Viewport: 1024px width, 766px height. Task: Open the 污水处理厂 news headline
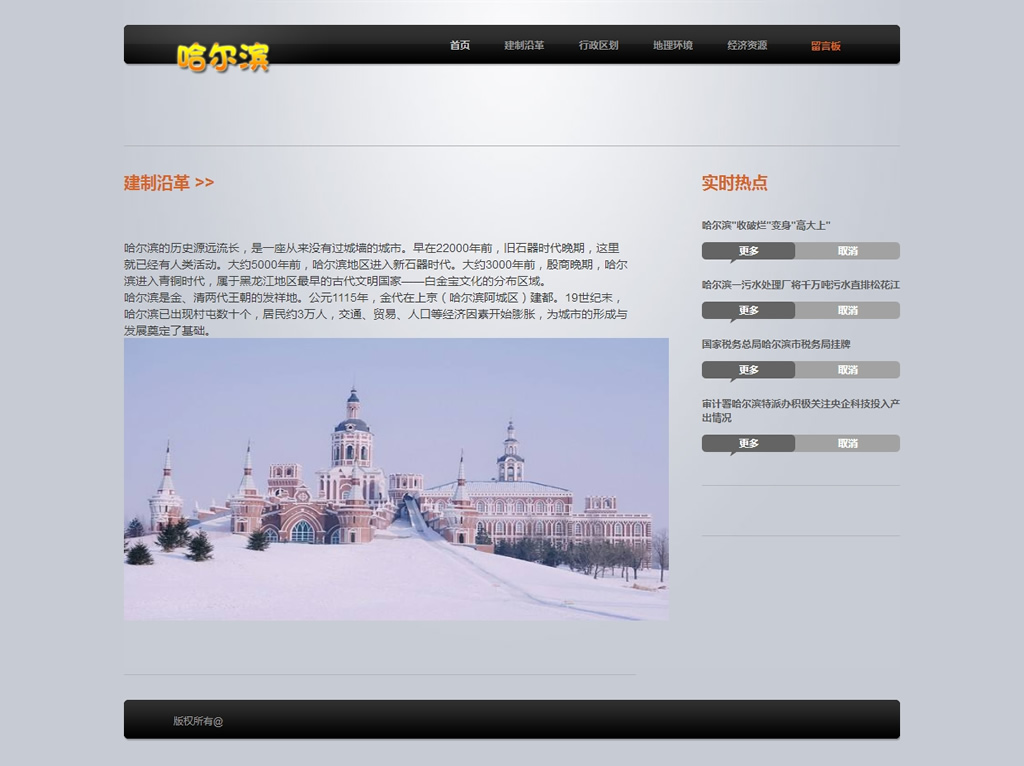[x=800, y=285]
